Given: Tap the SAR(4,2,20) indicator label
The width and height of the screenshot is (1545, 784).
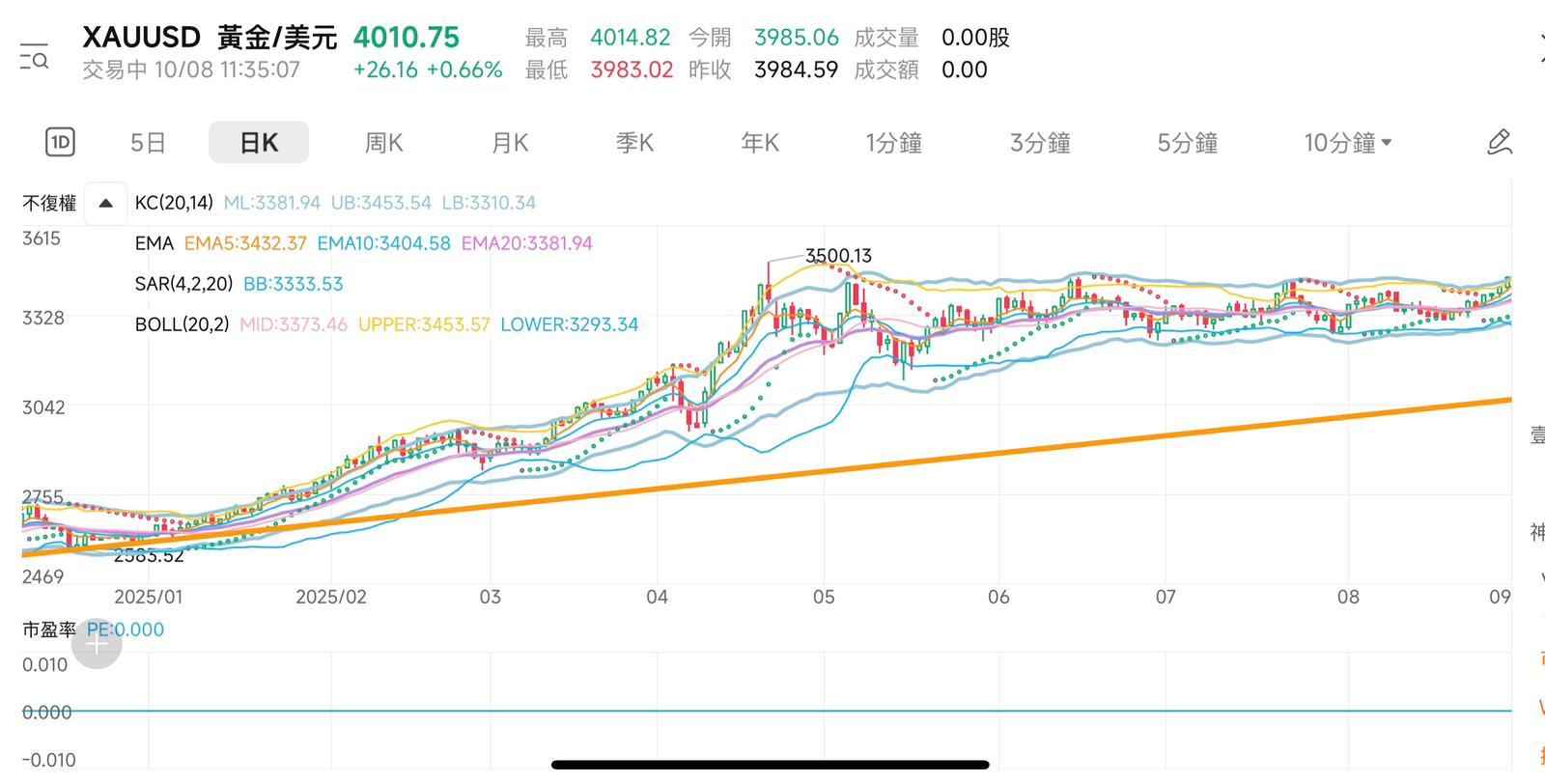Looking at the screenshot, I should coord(183,284).
